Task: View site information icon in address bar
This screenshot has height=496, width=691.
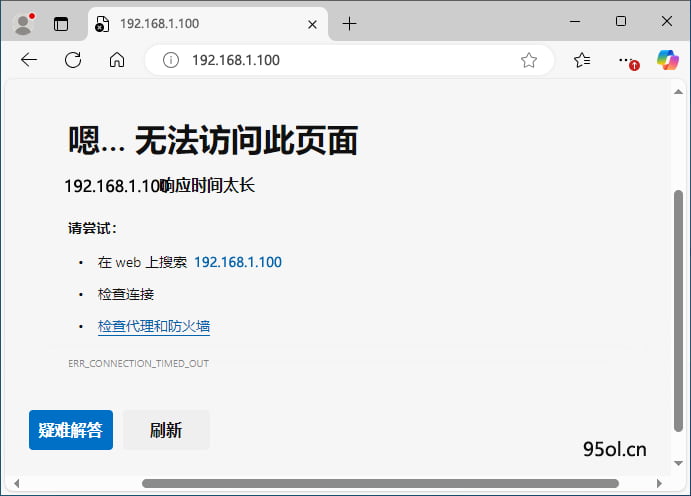Action: tap(171, 60)
